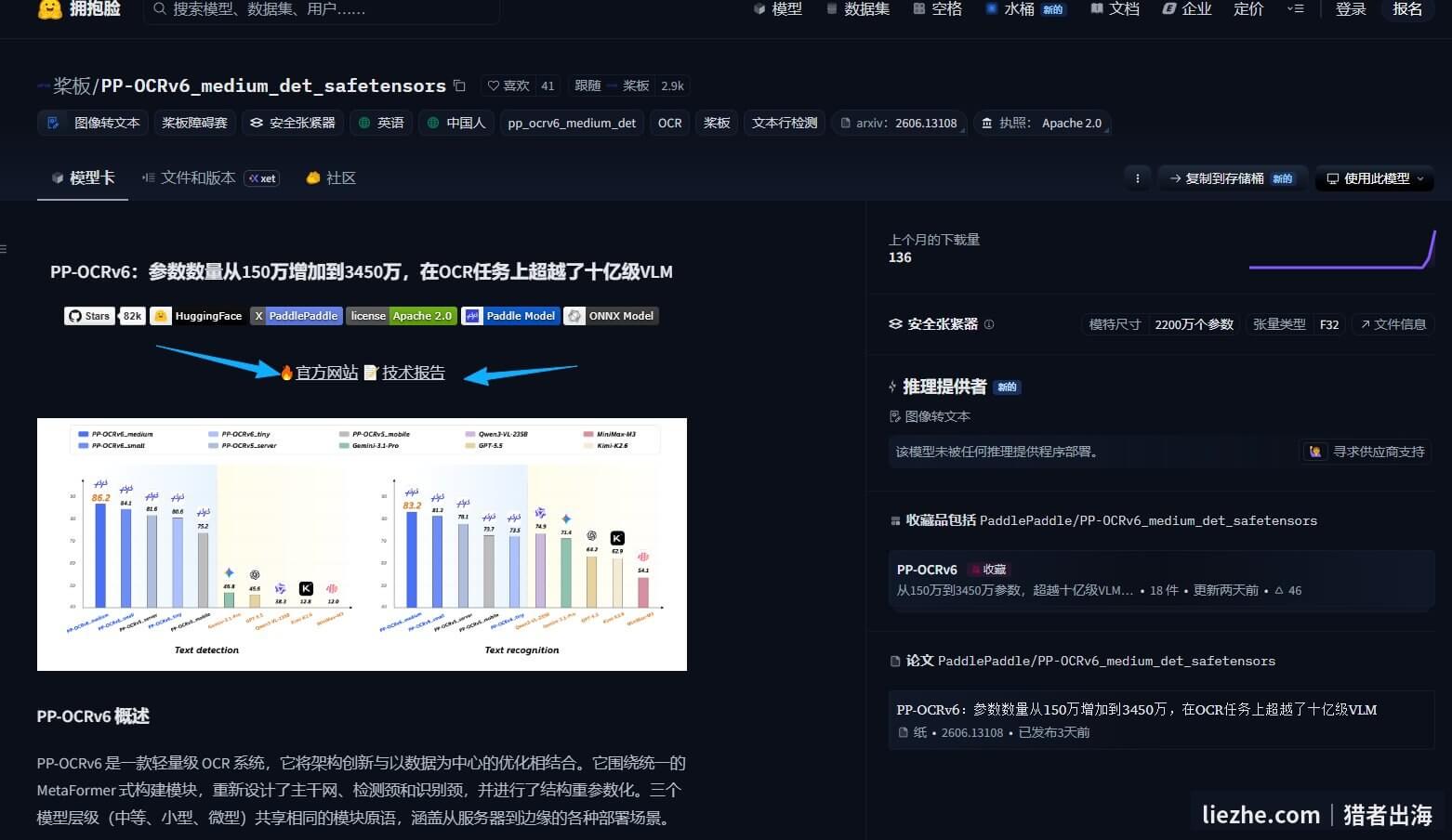This screenshot has height=840, width=1452.
Task: Open the Paddle Model badge
Action: pyautogui.click(x=510, y=316)
